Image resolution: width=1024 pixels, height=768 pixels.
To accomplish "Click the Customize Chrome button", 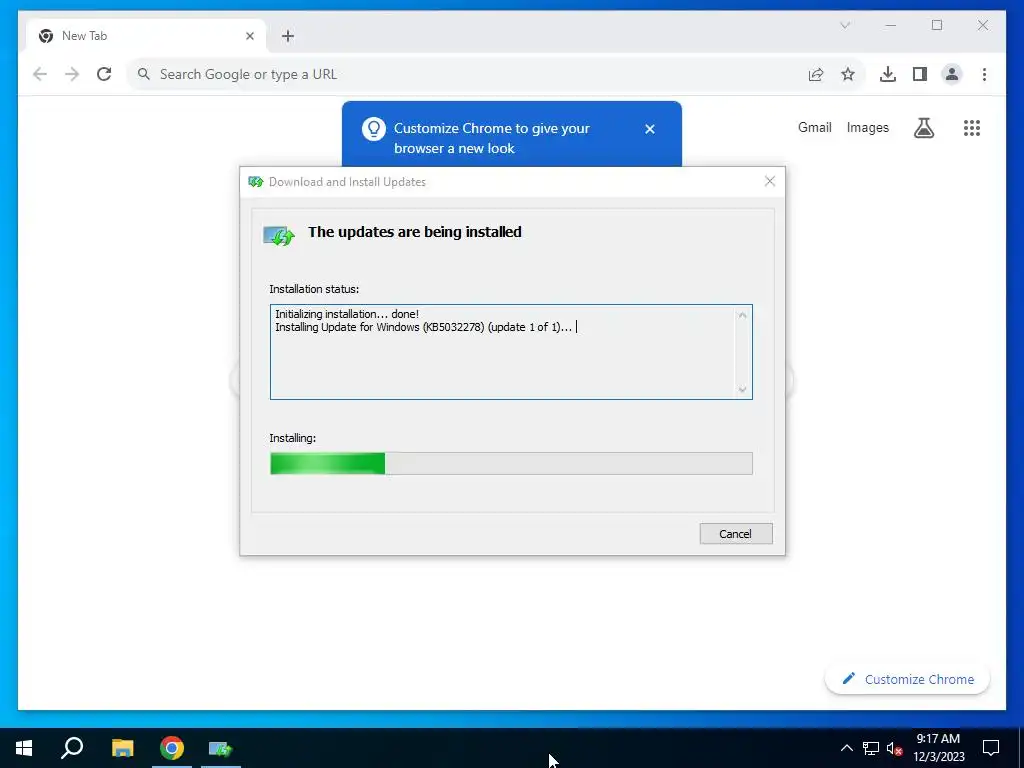I will pos(908,679).
